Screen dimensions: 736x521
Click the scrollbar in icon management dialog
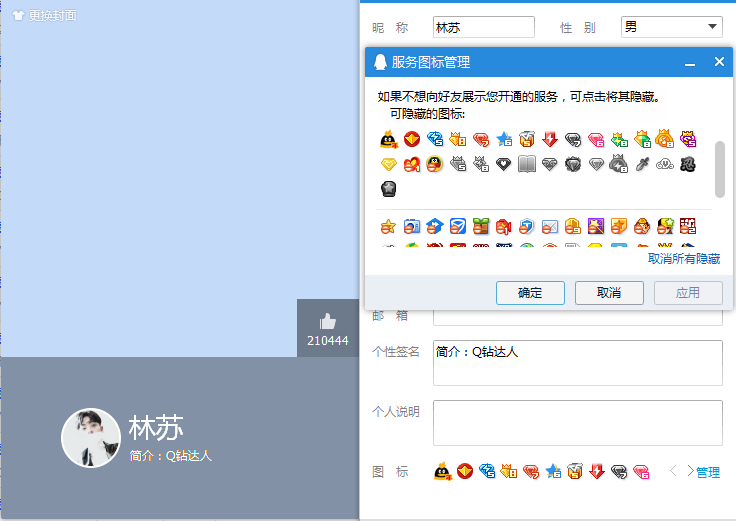pos(720,169)
